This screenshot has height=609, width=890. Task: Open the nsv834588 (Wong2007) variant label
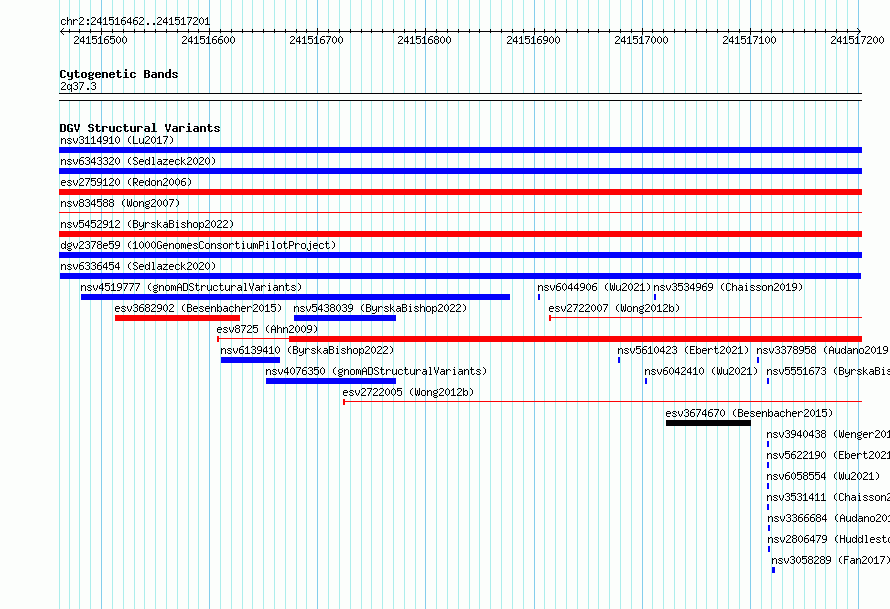tap(120, 203)
